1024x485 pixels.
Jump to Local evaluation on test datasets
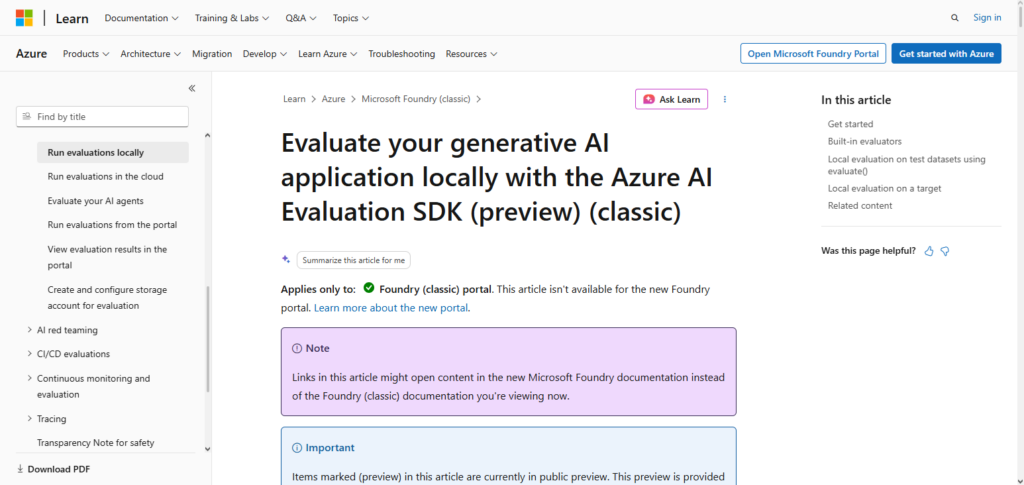tap(906, 164)
